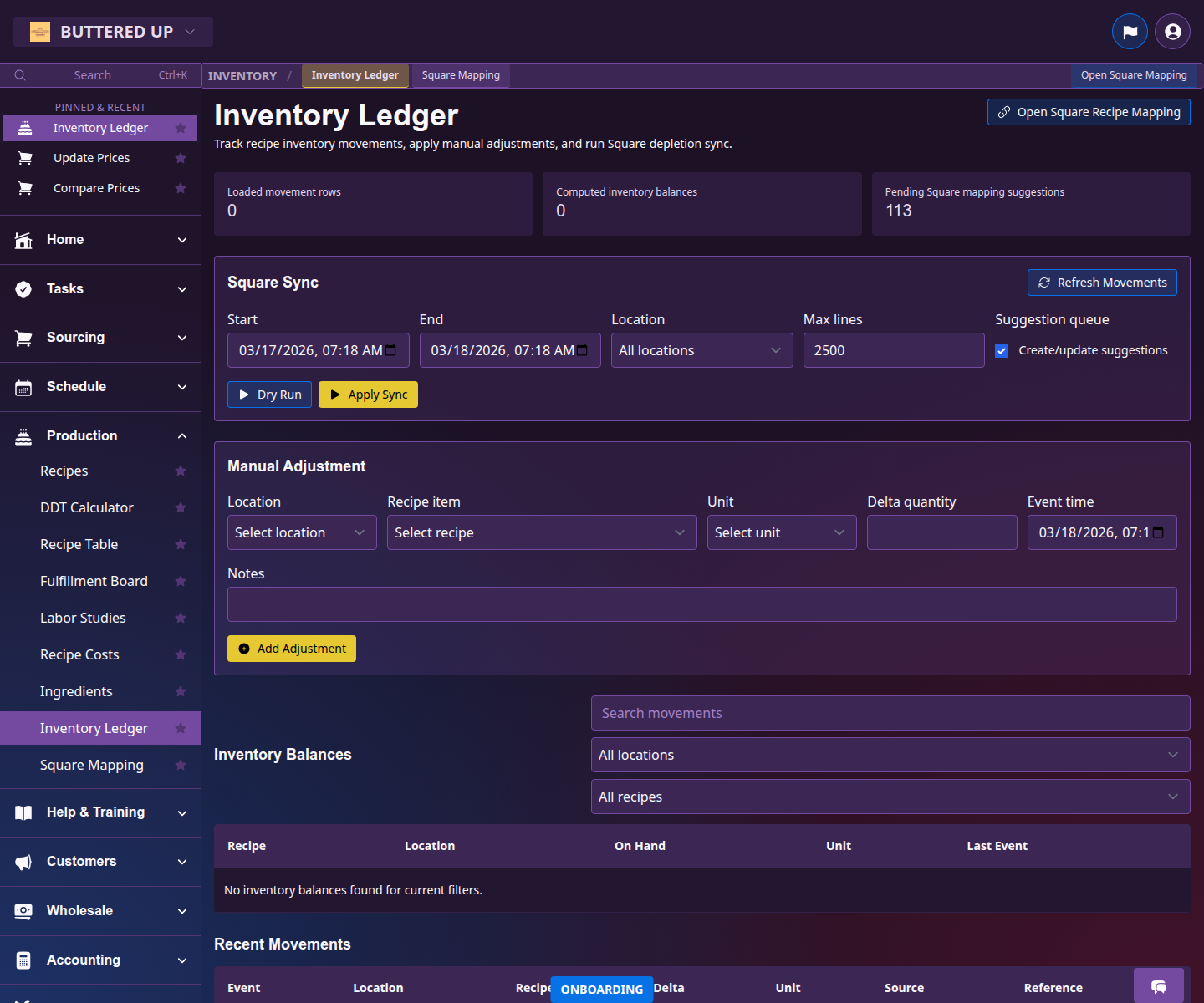Toggle the star pin next to Recipes
The height and width of the screenshot is (1003, 1204).
181,471
